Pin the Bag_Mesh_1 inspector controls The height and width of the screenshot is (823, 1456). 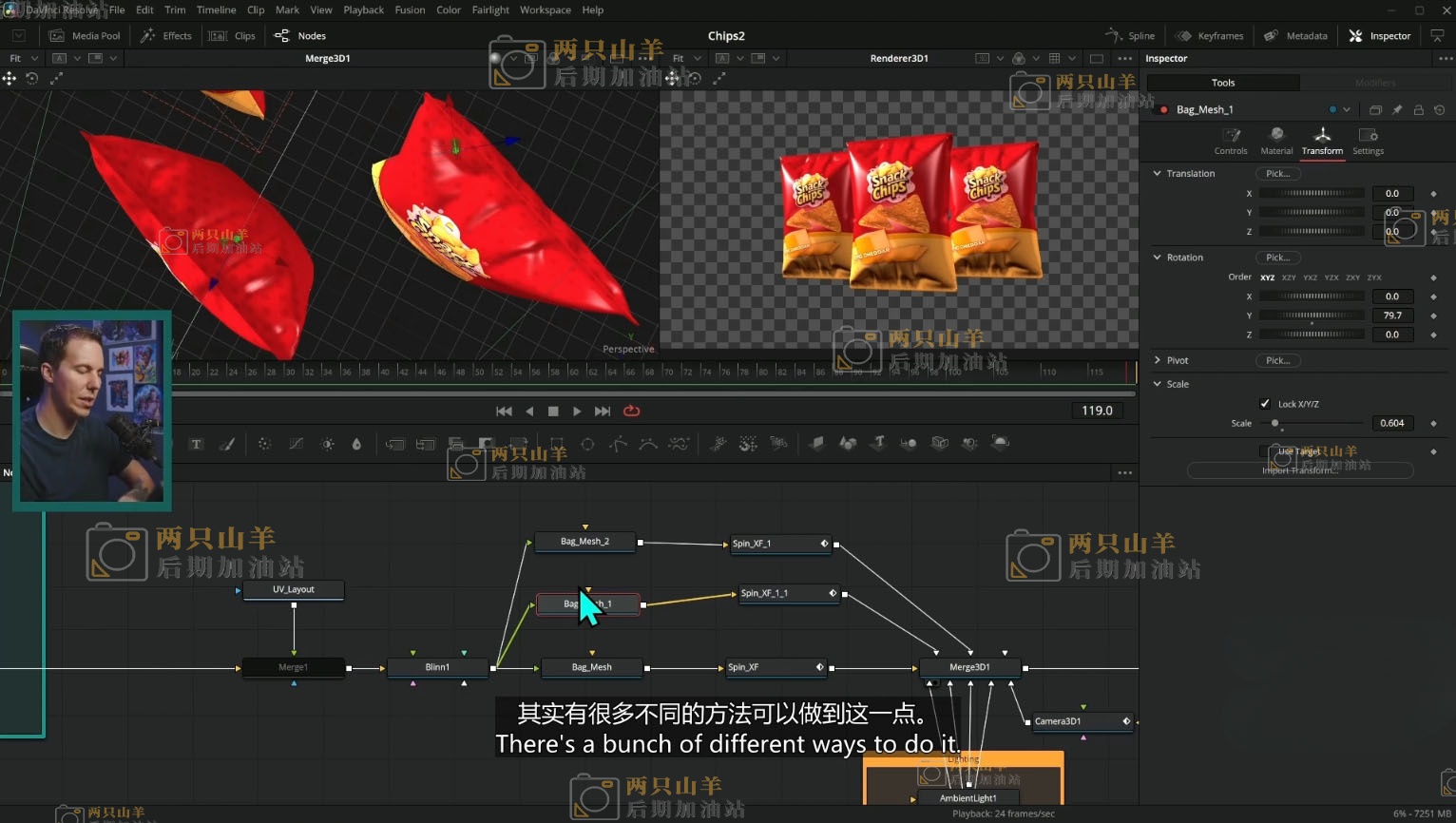point(1397,110)
